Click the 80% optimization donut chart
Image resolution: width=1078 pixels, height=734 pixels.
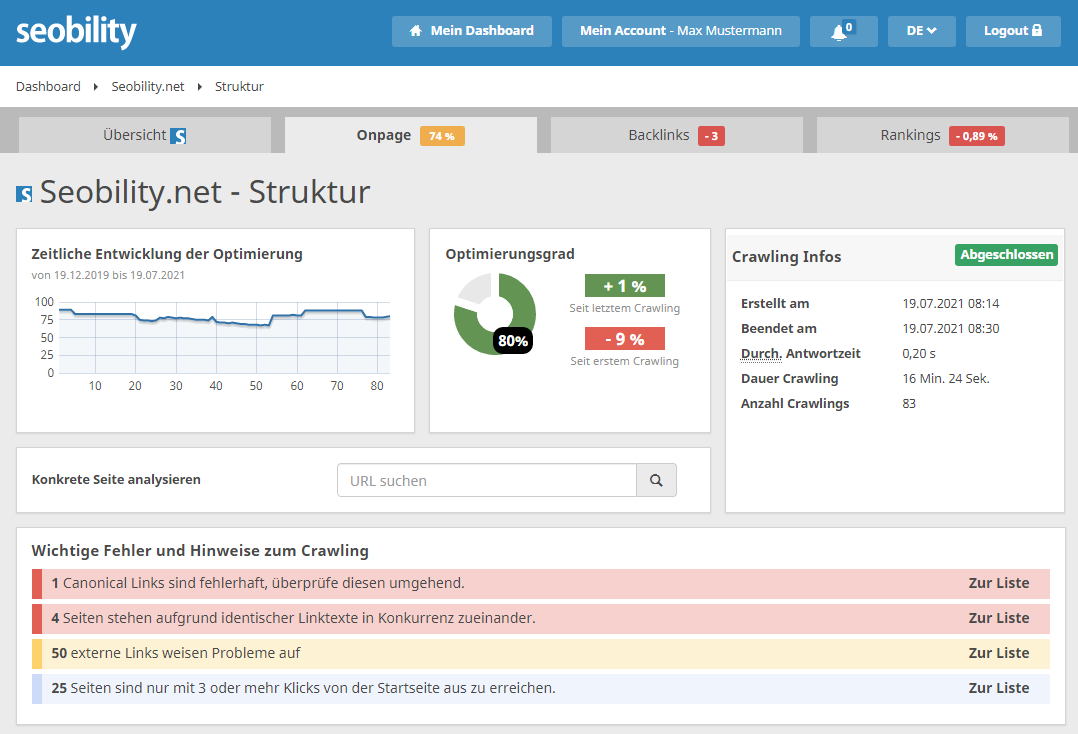(x=495, y=314)
